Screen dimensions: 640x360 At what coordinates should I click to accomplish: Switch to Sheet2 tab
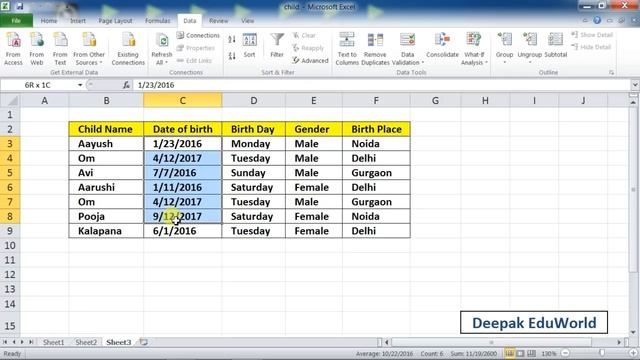click(x=86, y=342)
